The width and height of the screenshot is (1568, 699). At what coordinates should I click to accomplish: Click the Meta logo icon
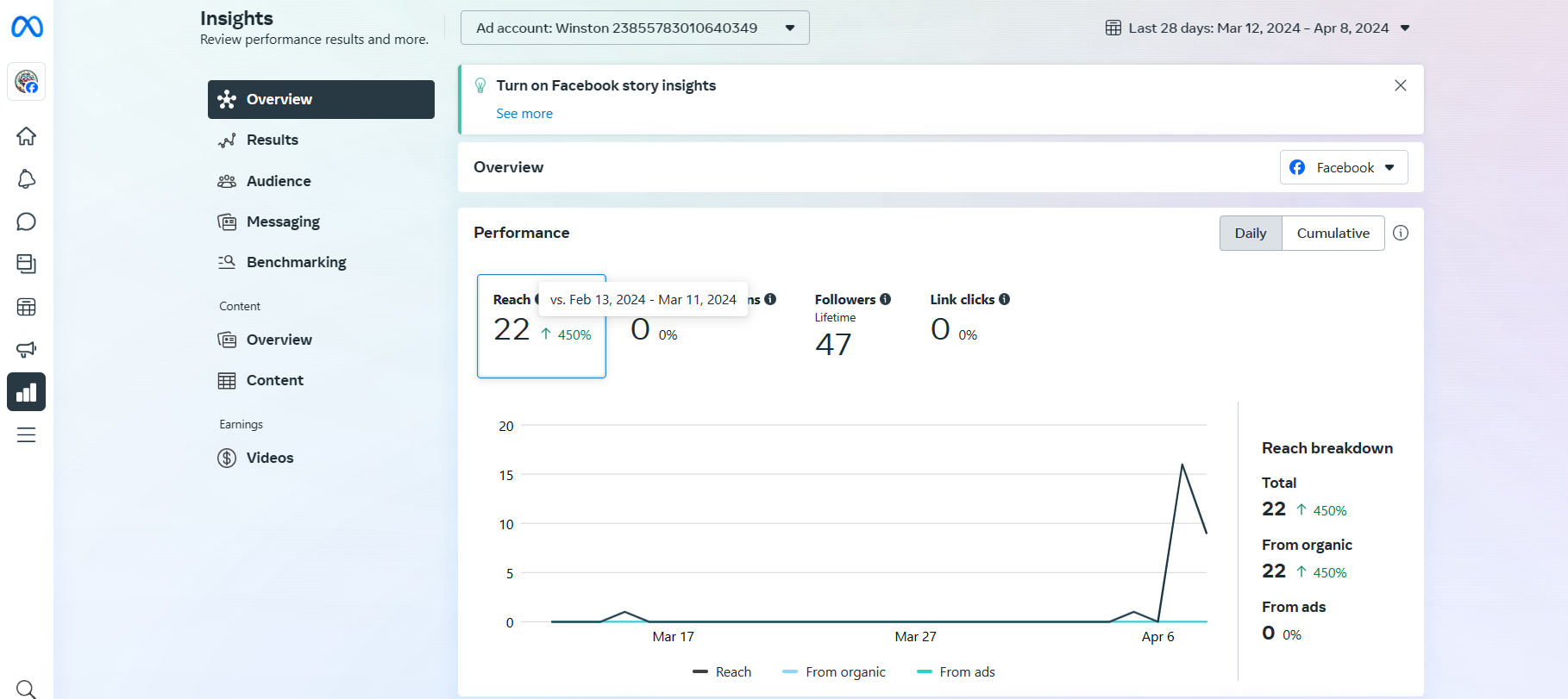(27, 28)
